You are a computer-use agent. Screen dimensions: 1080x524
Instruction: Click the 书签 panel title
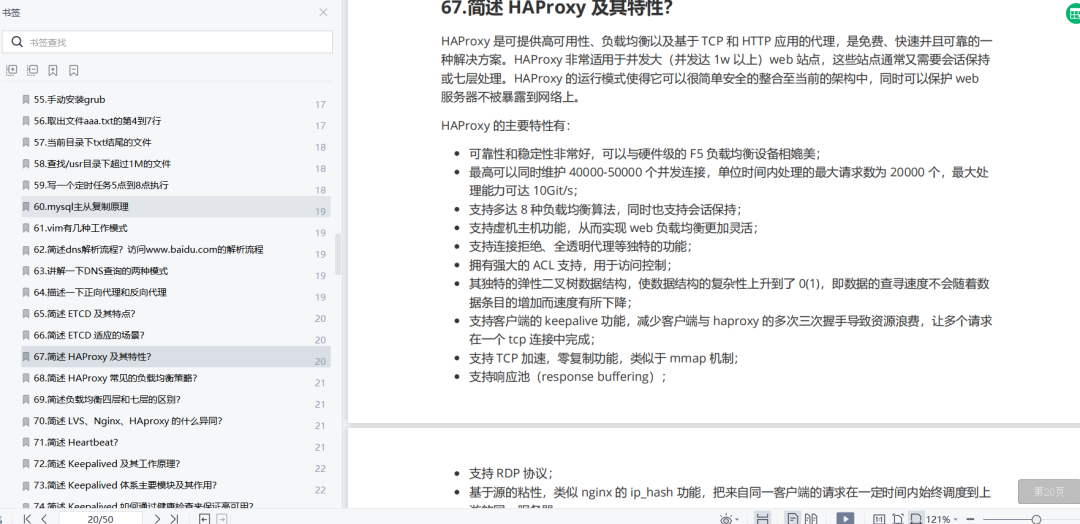click(10, 12)
